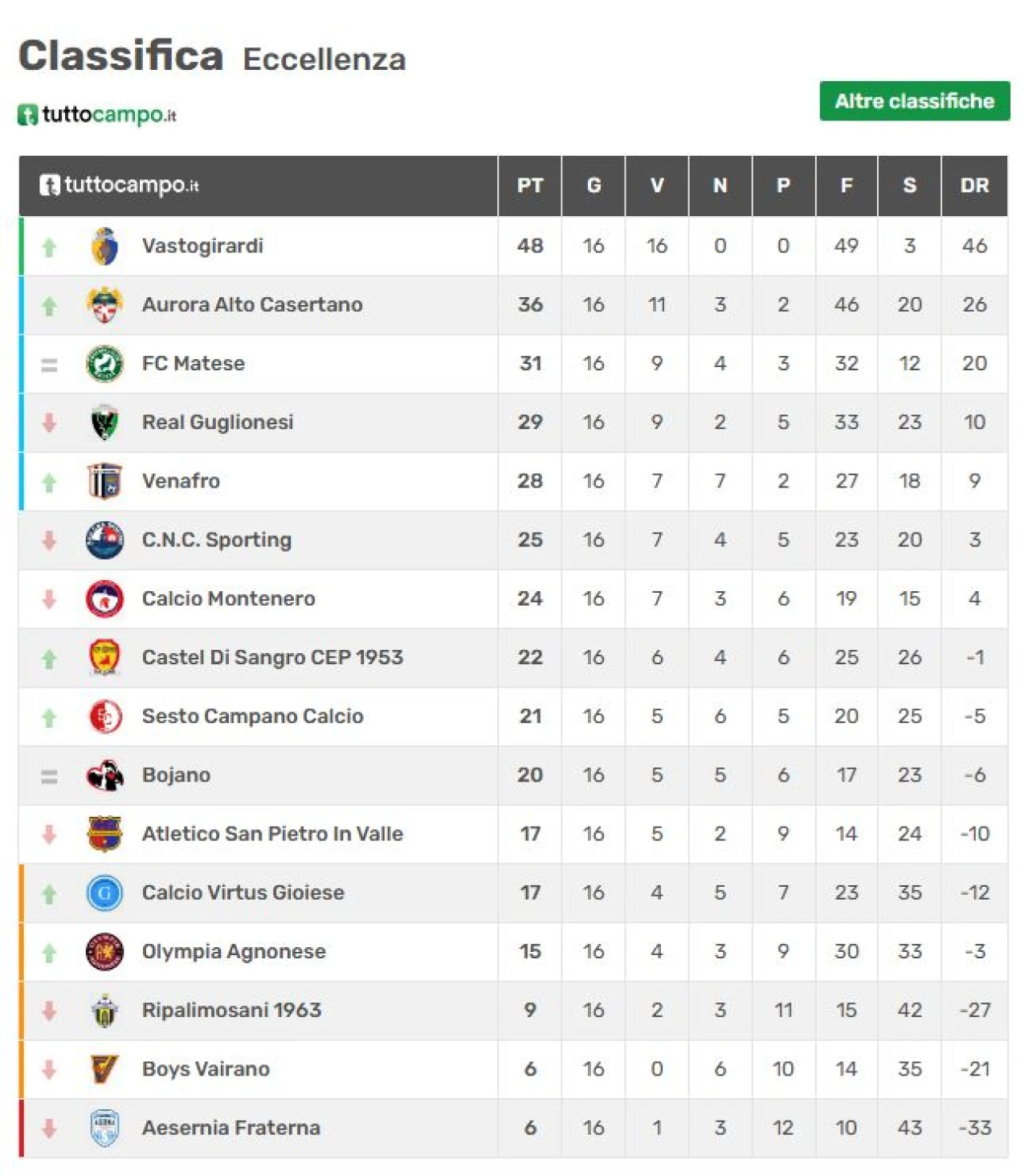Click the green up arrow beside Vastogirardi
1028x1176 pixels.
click(x=49, y=247)
